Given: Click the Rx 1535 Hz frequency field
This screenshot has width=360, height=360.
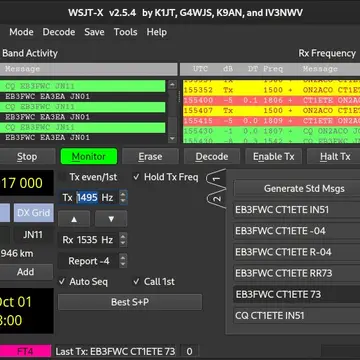Looking at the screenshot, I should [x=88, y=240].
